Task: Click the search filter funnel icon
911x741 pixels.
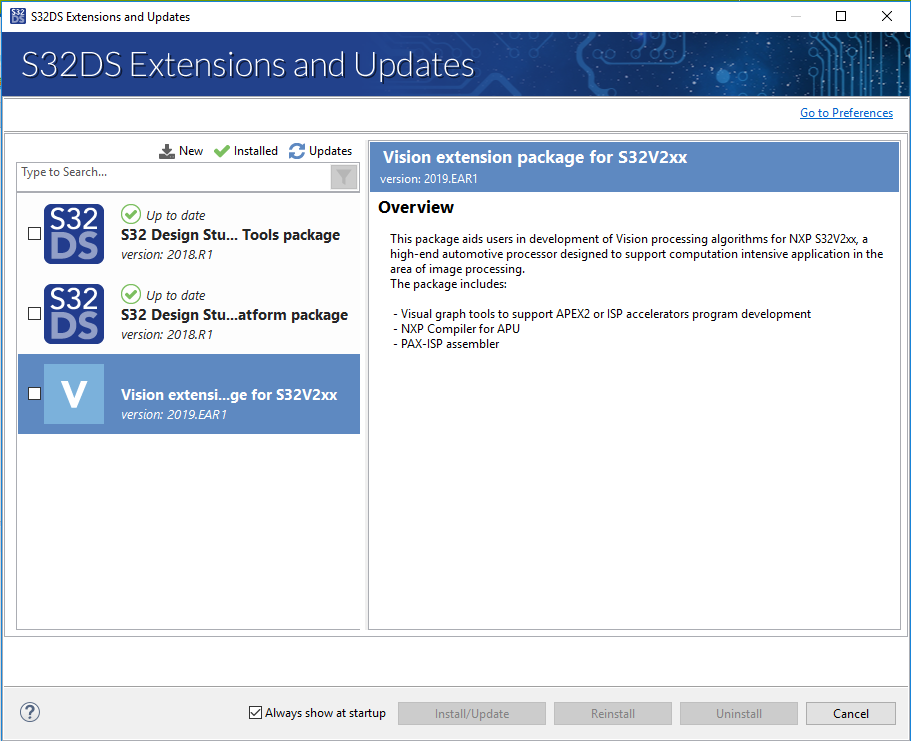Action: [x=344, y=177]
